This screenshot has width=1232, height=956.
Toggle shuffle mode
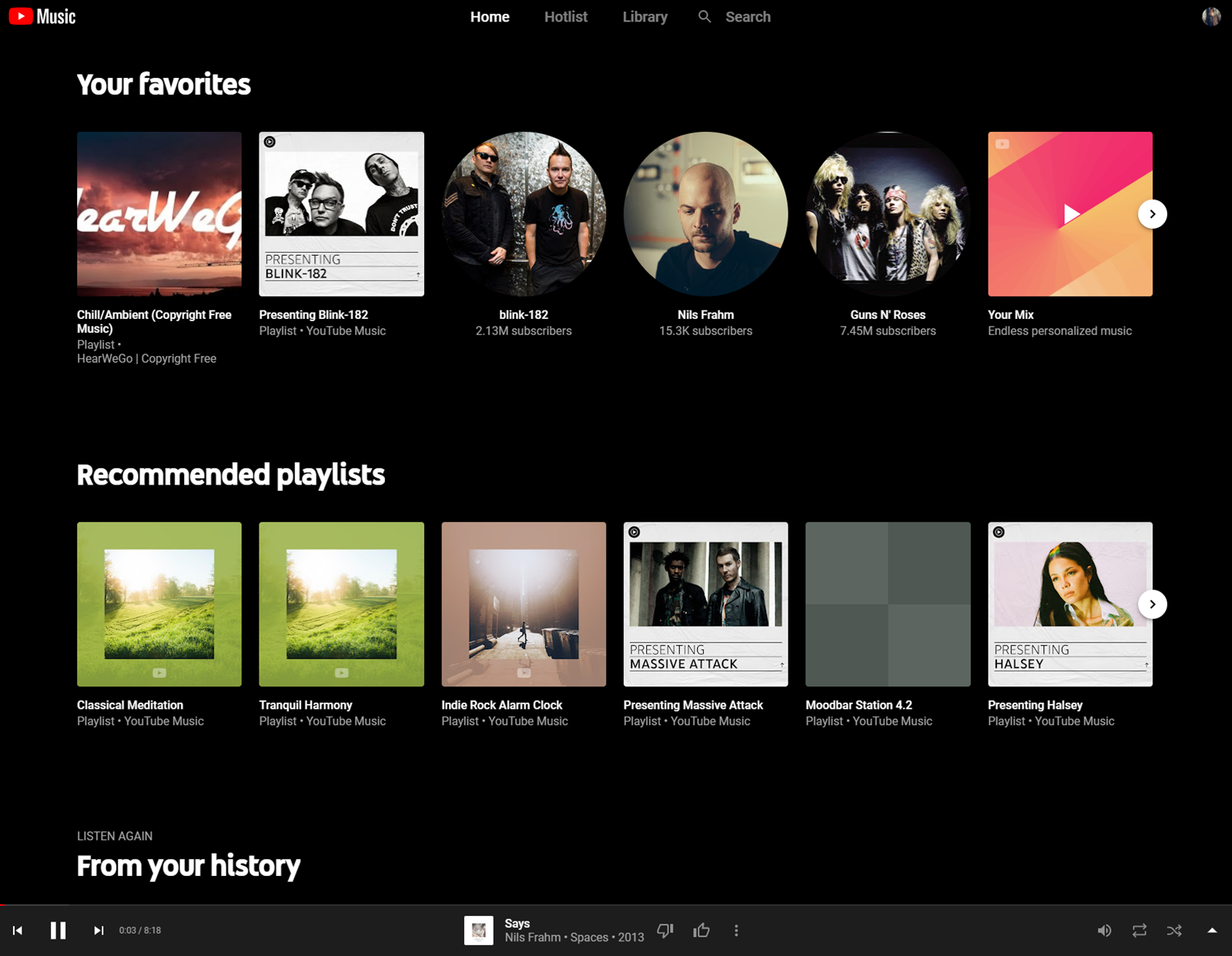point(1174,931)
